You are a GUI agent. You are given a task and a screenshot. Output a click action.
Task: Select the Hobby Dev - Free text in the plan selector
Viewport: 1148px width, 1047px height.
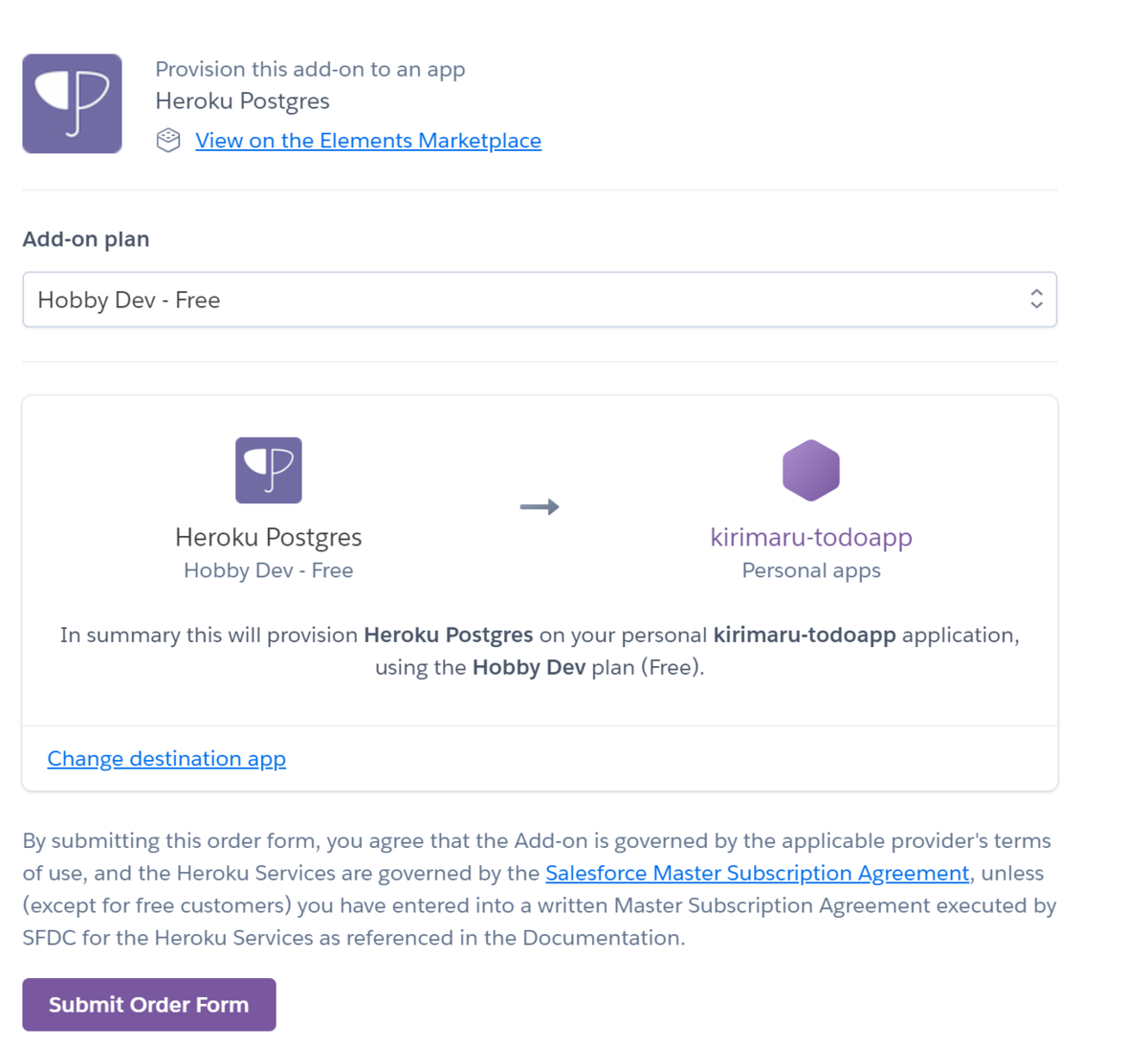[x=129, y=301]
